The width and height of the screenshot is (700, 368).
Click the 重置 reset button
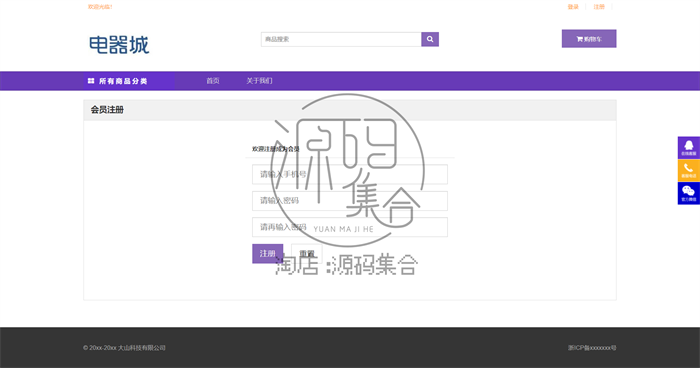coord(307,253)
